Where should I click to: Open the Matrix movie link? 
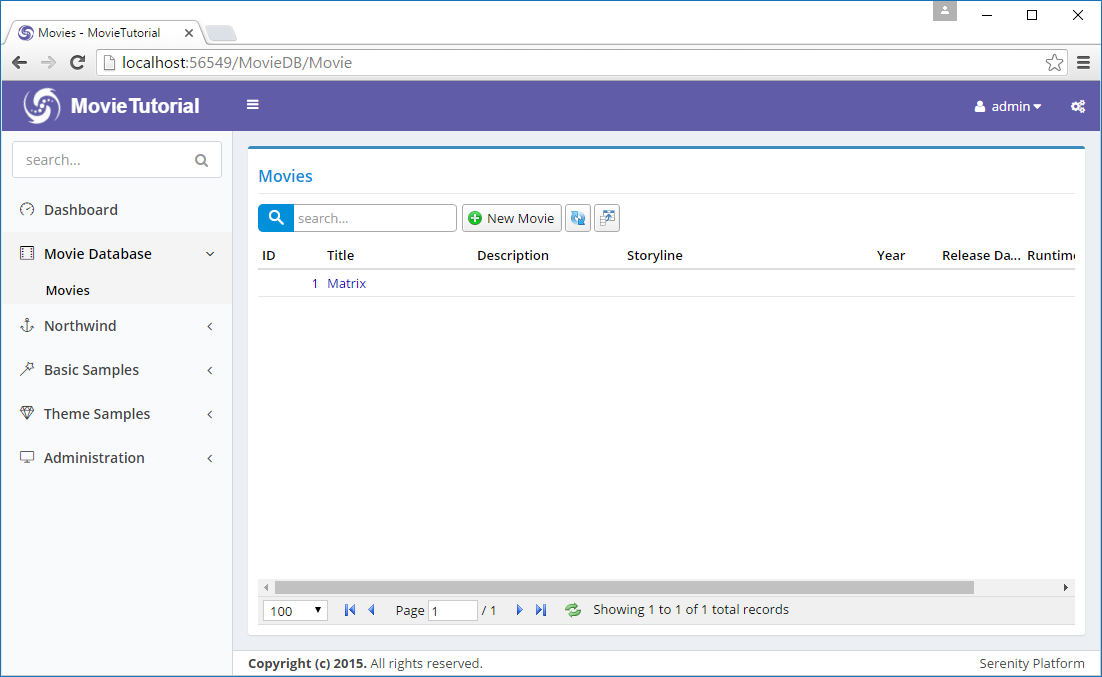[346, 284]
